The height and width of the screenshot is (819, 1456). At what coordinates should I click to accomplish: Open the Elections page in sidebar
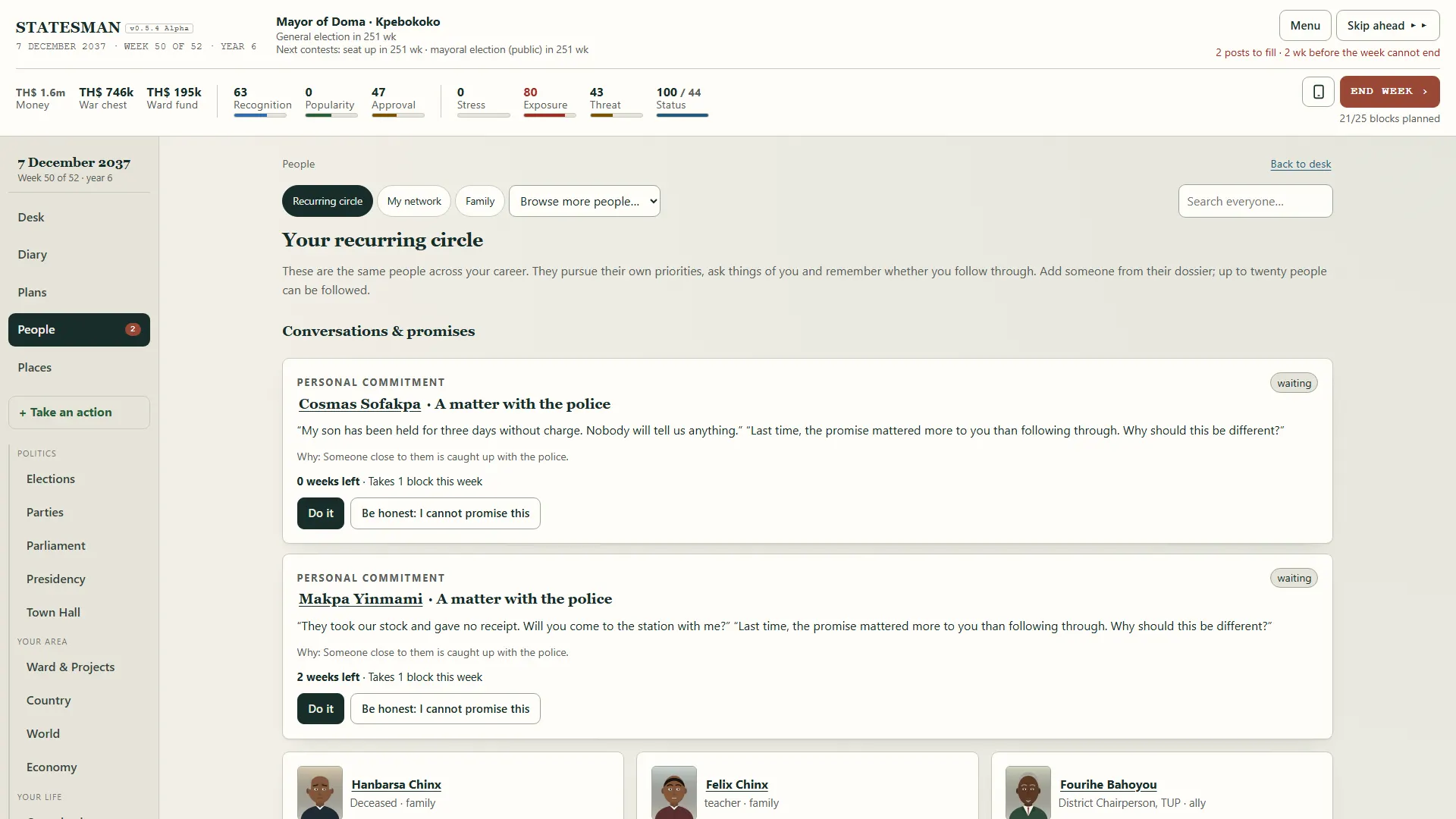(x=51, y=479)
